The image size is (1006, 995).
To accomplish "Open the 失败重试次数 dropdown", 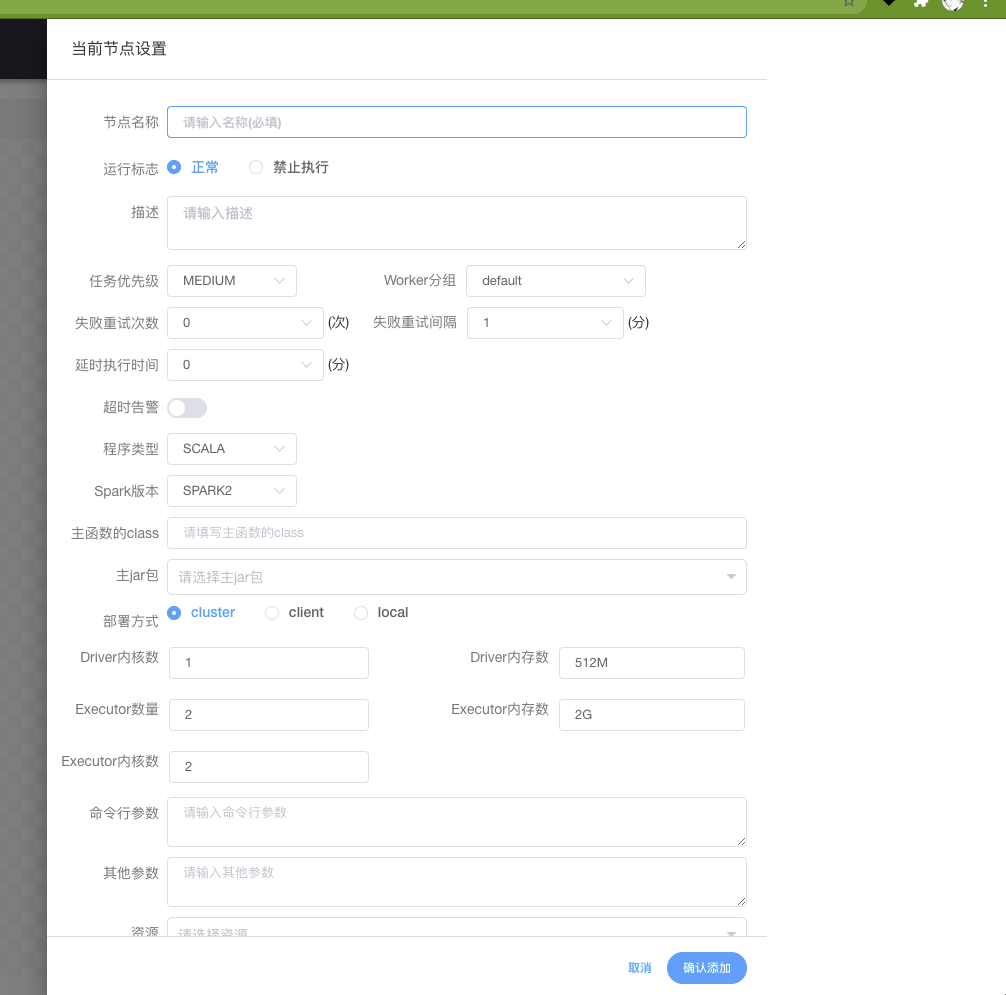I will (245, 323).
